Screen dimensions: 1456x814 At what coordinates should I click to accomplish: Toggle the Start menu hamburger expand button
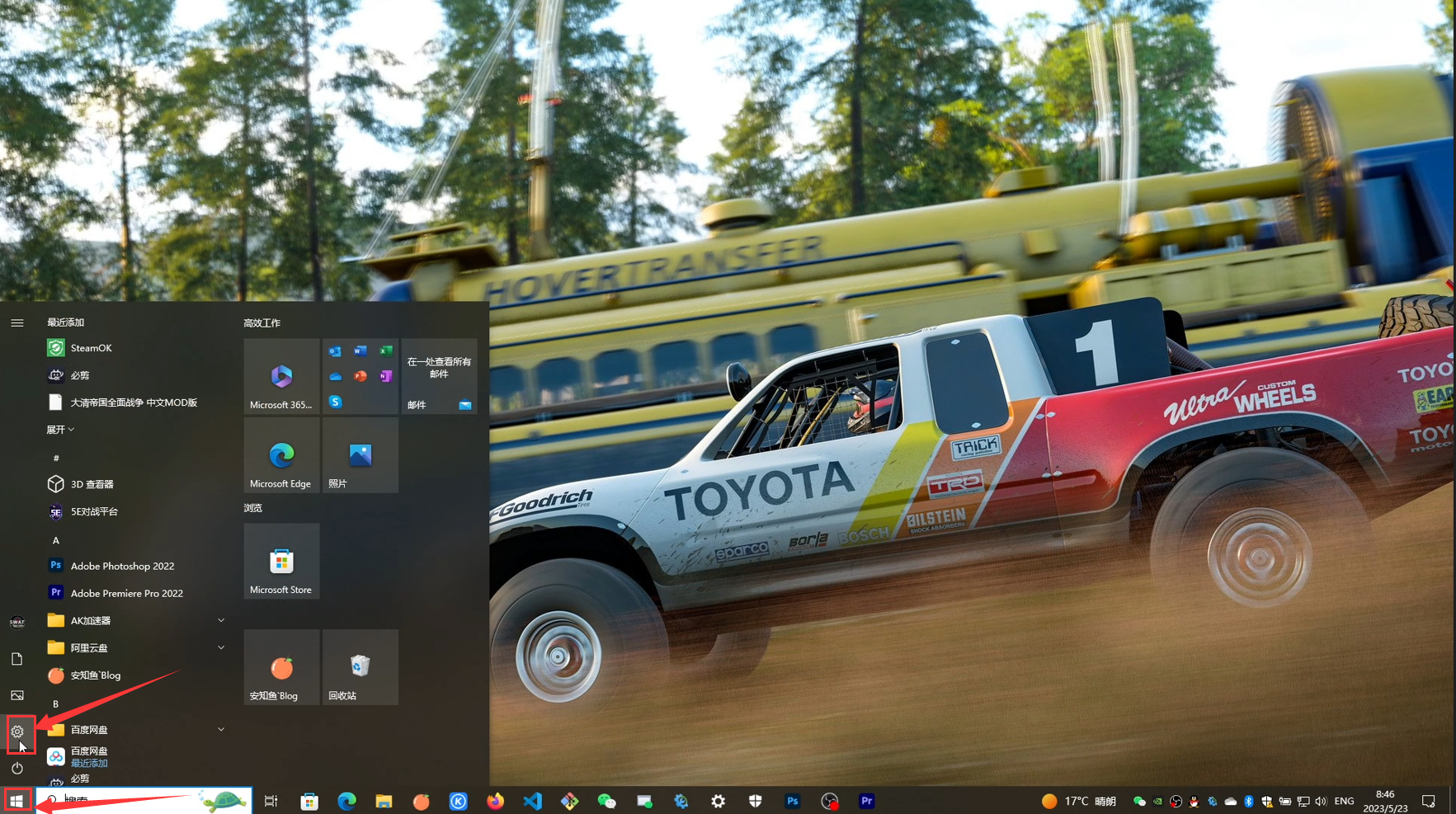pyautogui.click(x=17, y=323)
